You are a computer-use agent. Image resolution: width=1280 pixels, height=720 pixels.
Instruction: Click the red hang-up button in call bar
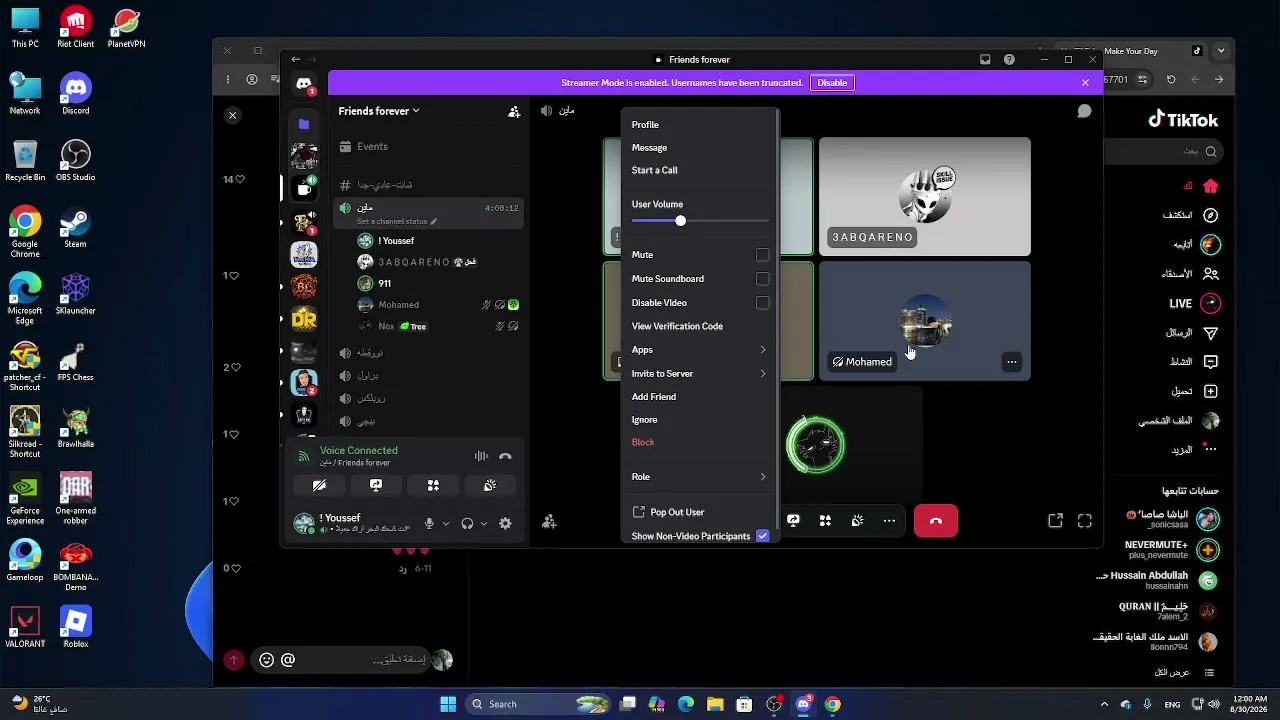936,521
